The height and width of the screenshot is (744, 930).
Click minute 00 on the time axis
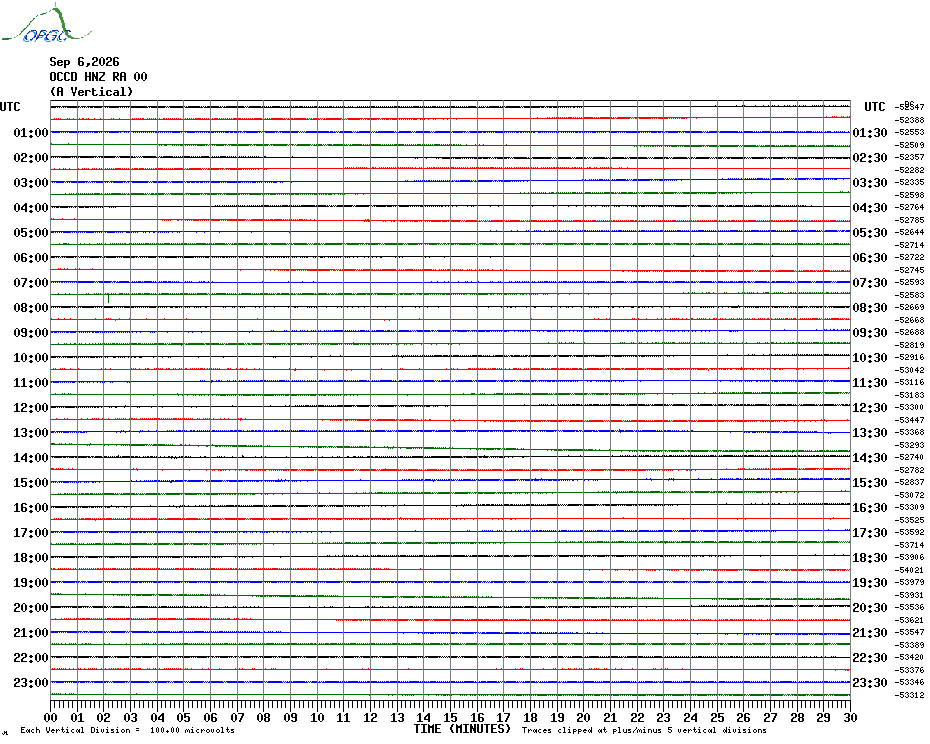coord(50,717)
